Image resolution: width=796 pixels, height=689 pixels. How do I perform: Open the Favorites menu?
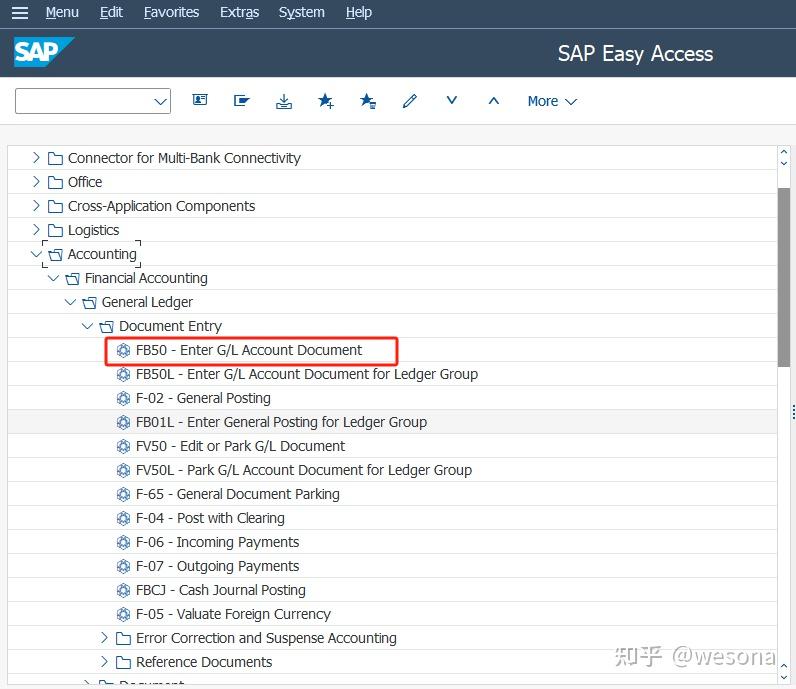[171, 12]
